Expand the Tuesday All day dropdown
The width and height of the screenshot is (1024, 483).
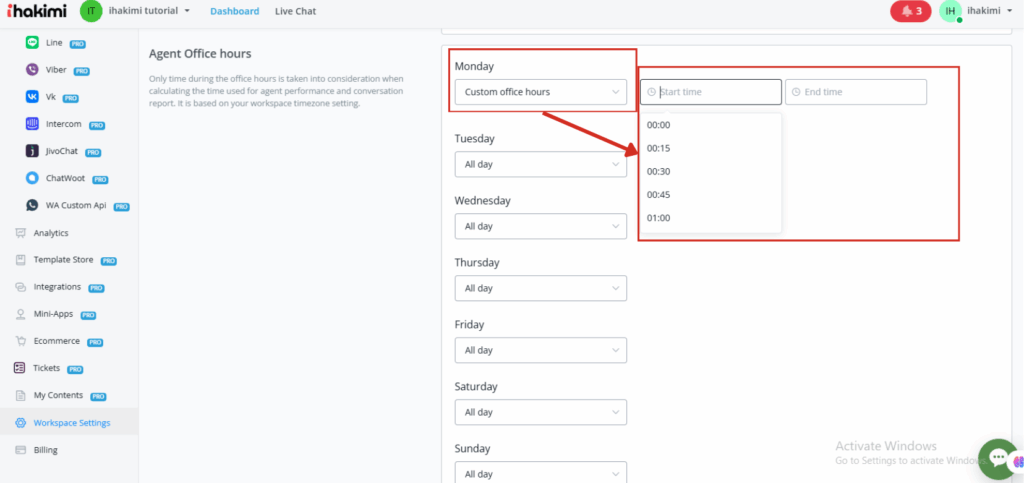pos(541,164)
